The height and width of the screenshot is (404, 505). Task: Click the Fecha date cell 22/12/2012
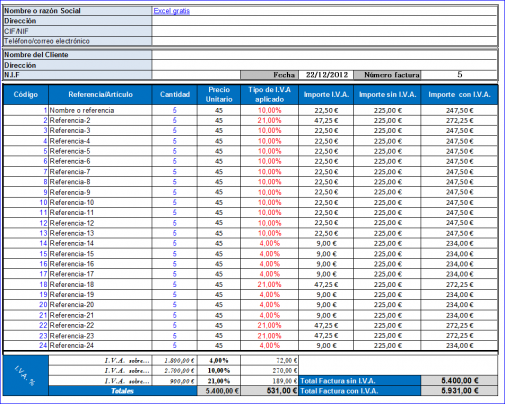(326, 75)
